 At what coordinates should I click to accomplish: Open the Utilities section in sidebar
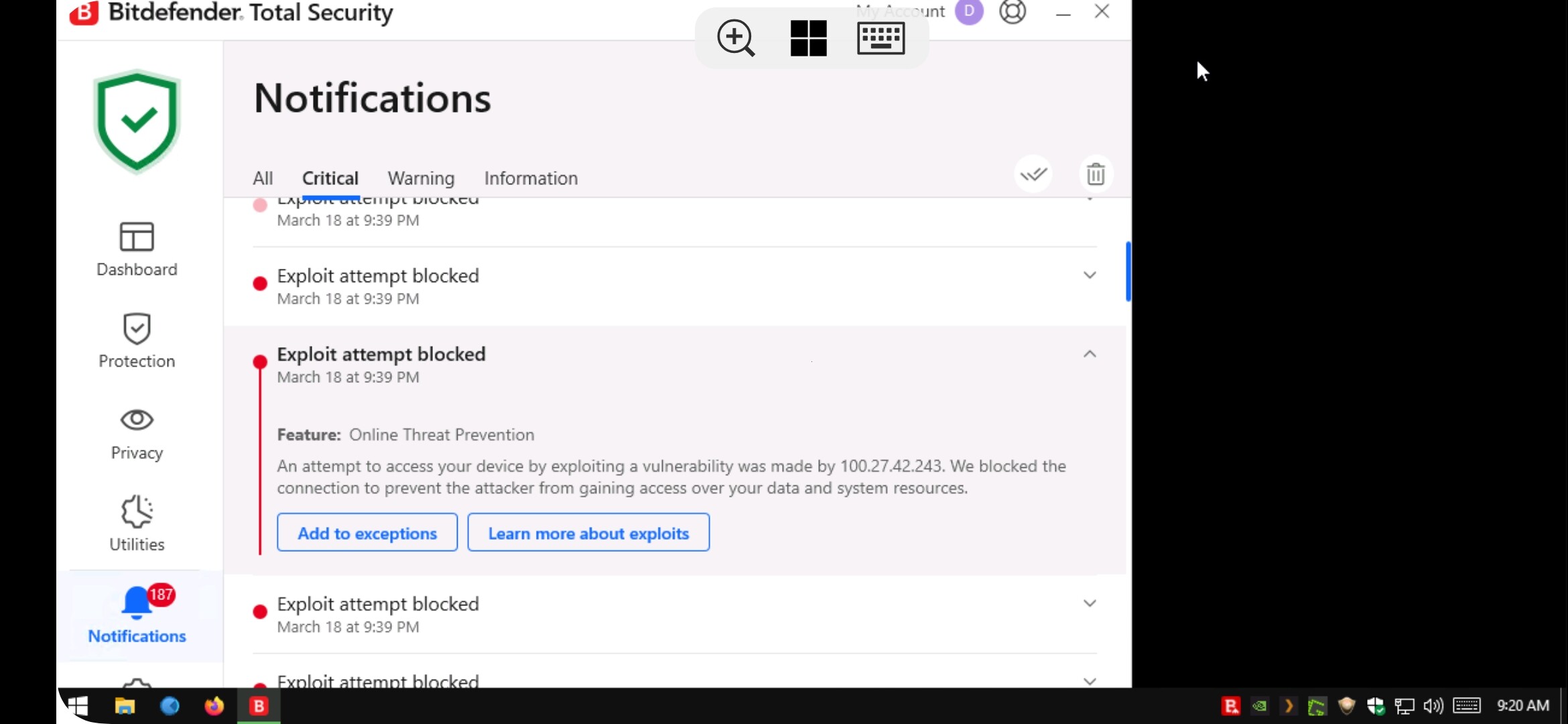pyautogui.click(x=137, y=524)
